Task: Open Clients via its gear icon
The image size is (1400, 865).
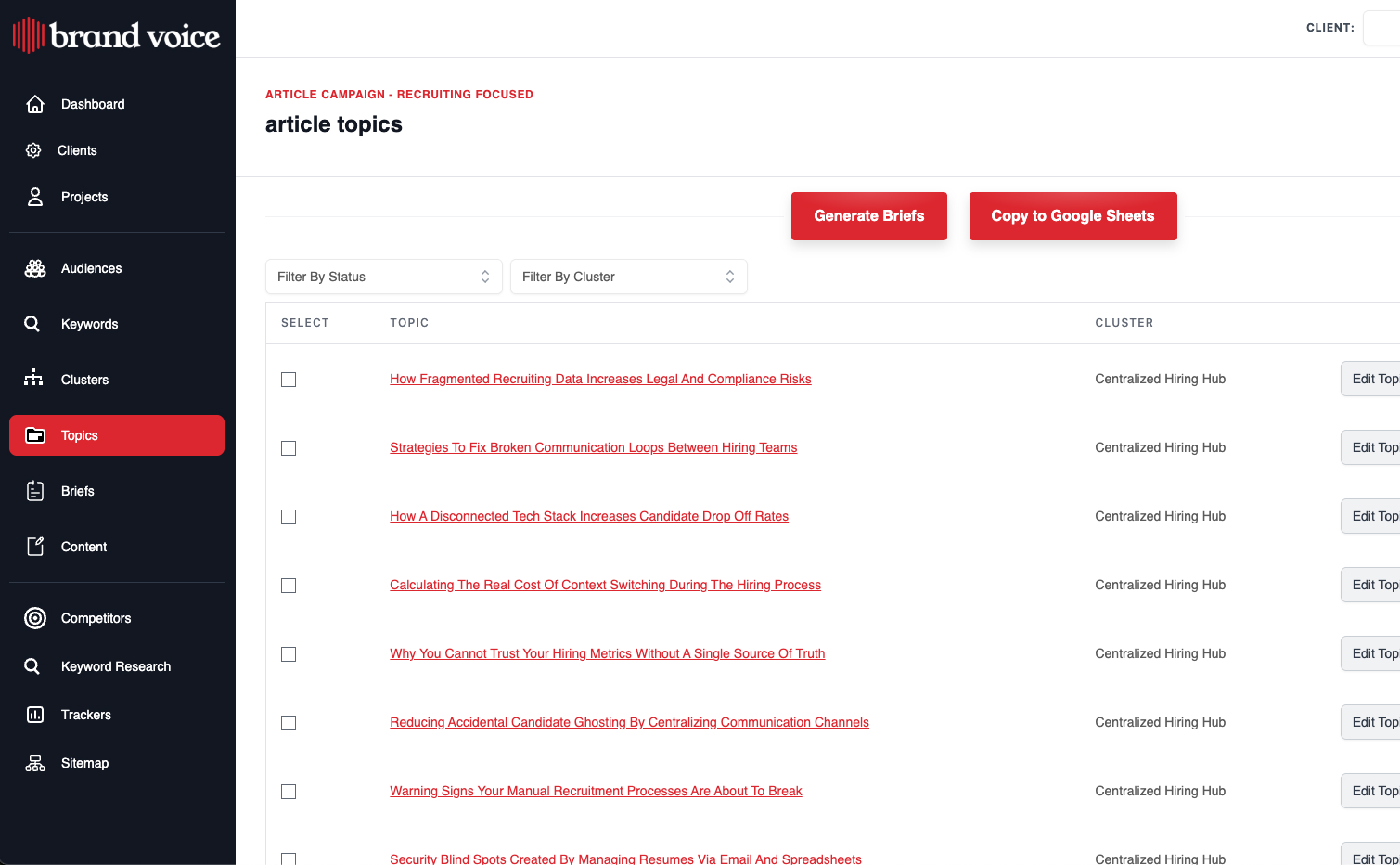Action: 33,150
